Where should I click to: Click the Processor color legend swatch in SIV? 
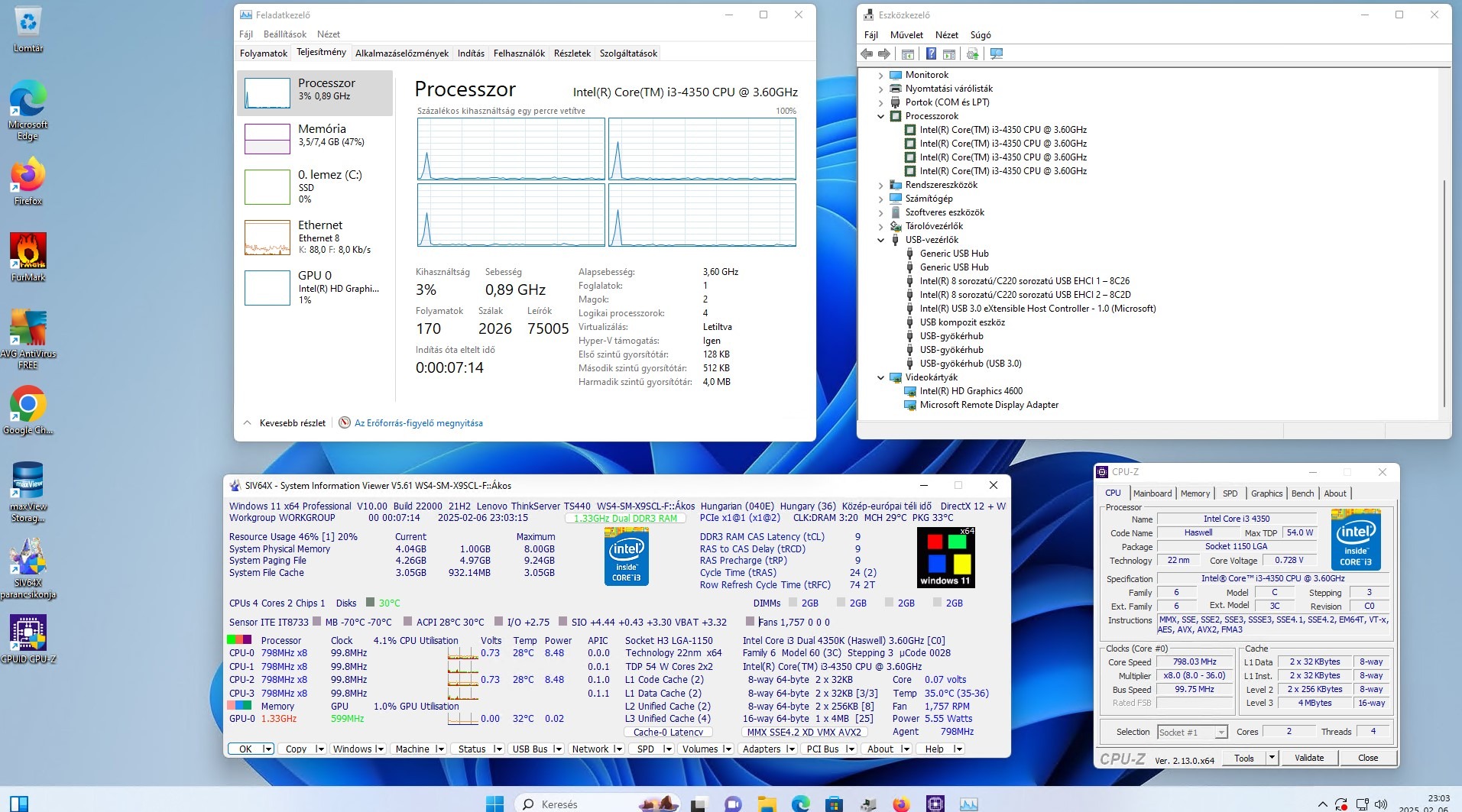point(239,640)
